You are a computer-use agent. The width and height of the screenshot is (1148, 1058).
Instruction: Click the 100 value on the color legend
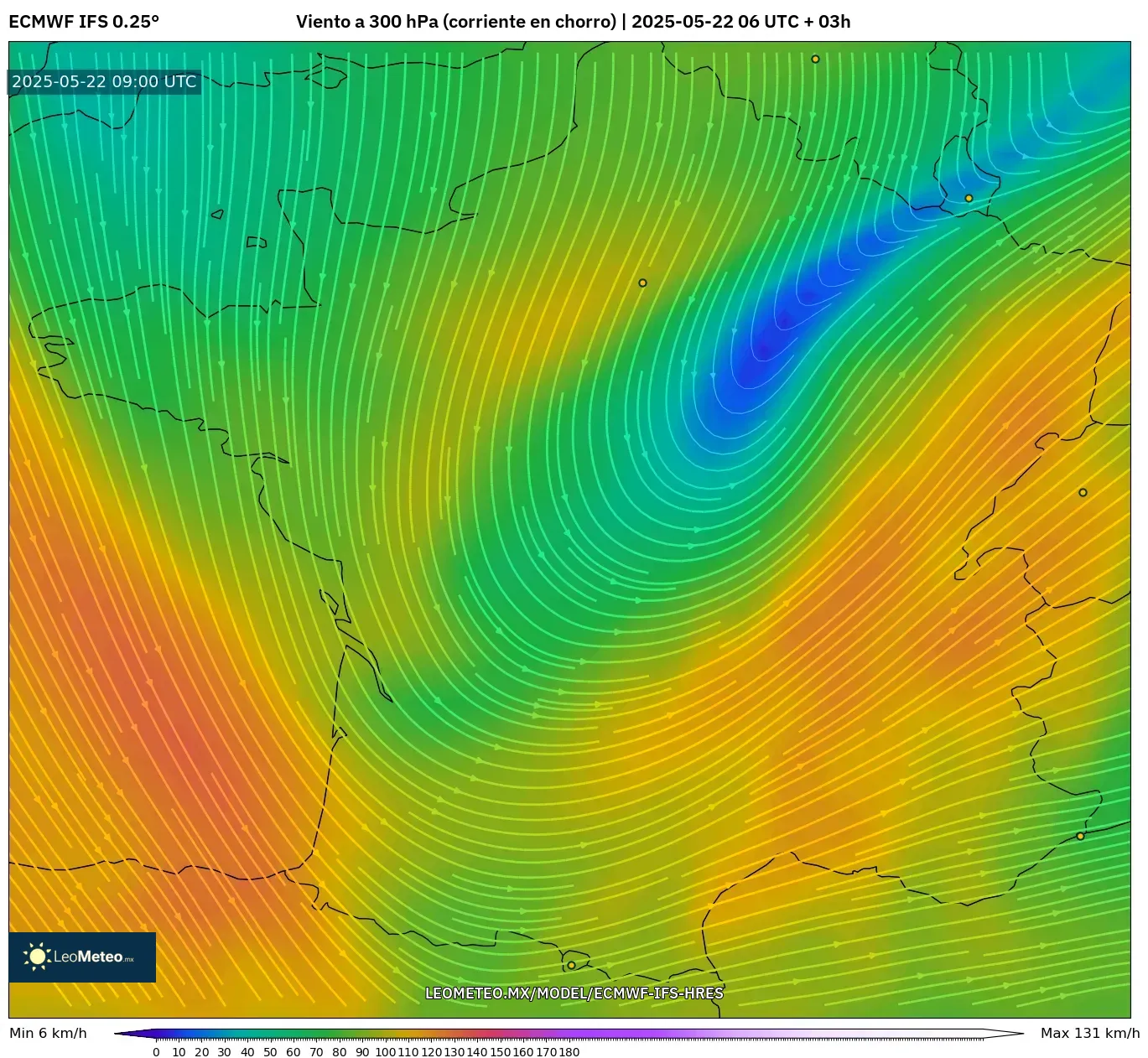coord(385,1052)
